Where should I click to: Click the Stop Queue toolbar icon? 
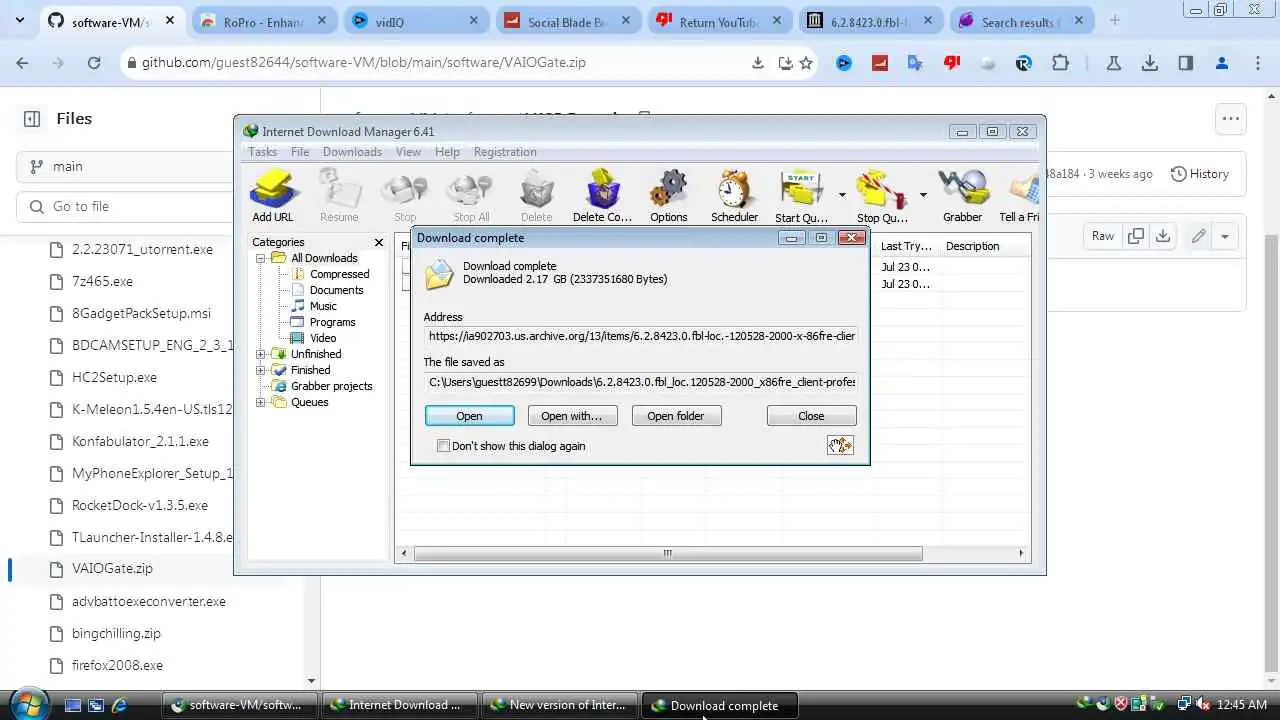point(882,196)
